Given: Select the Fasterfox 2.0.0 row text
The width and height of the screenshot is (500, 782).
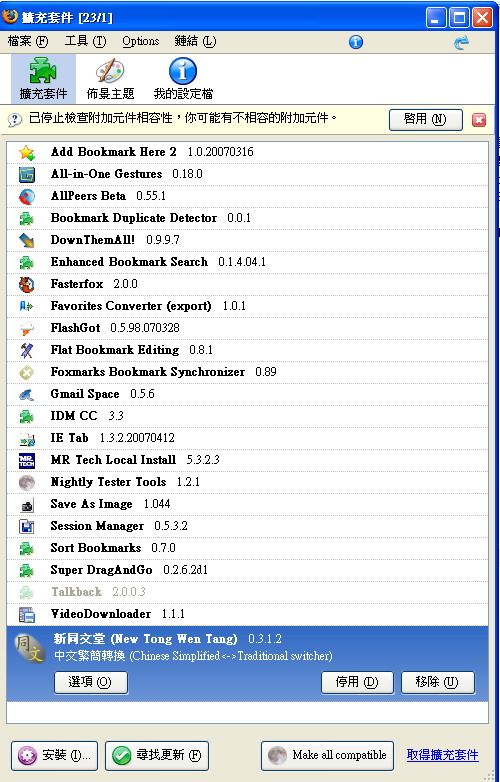Looking at the screenshot, I should pos(94,284).
